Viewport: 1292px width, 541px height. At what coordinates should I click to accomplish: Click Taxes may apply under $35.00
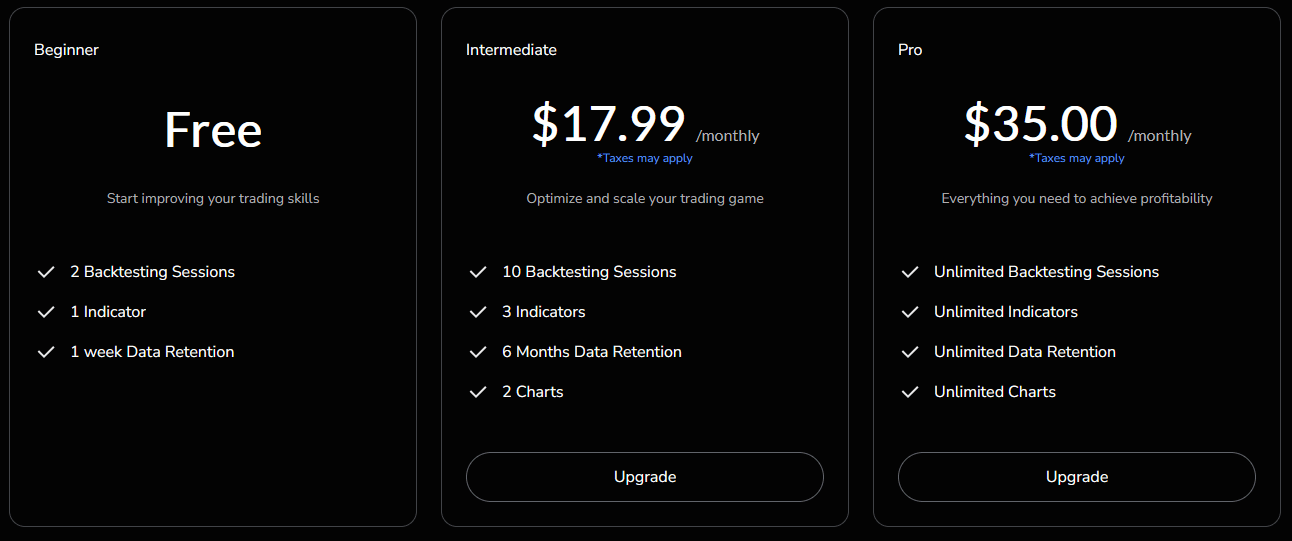pos(1077,158)
